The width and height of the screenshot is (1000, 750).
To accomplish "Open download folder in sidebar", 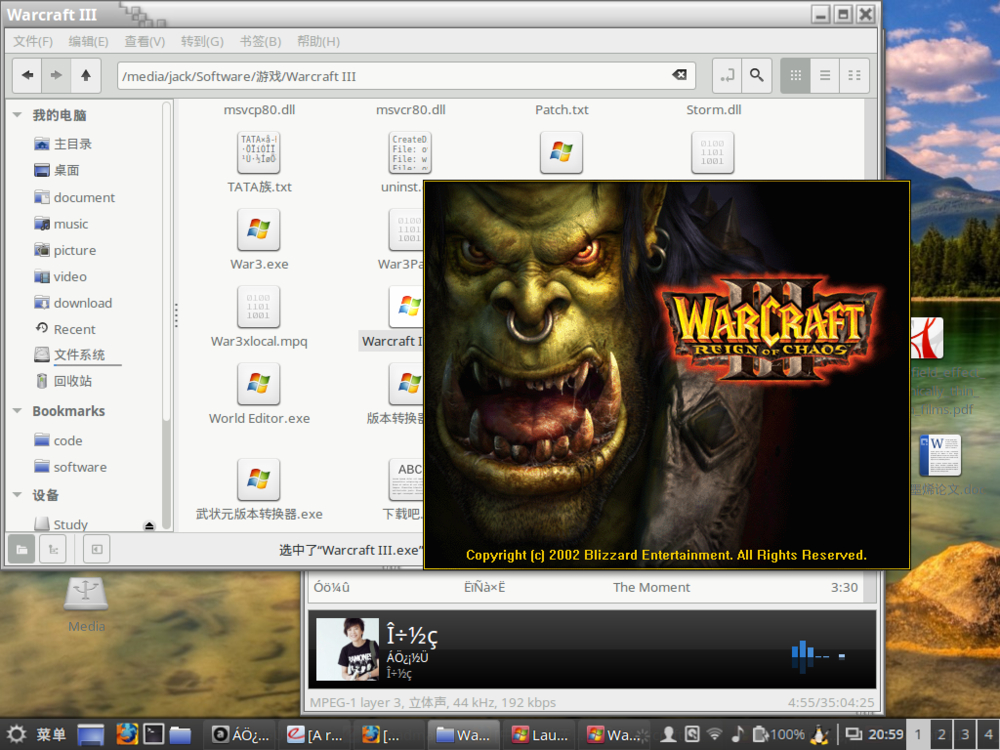I will coord(73,303).
